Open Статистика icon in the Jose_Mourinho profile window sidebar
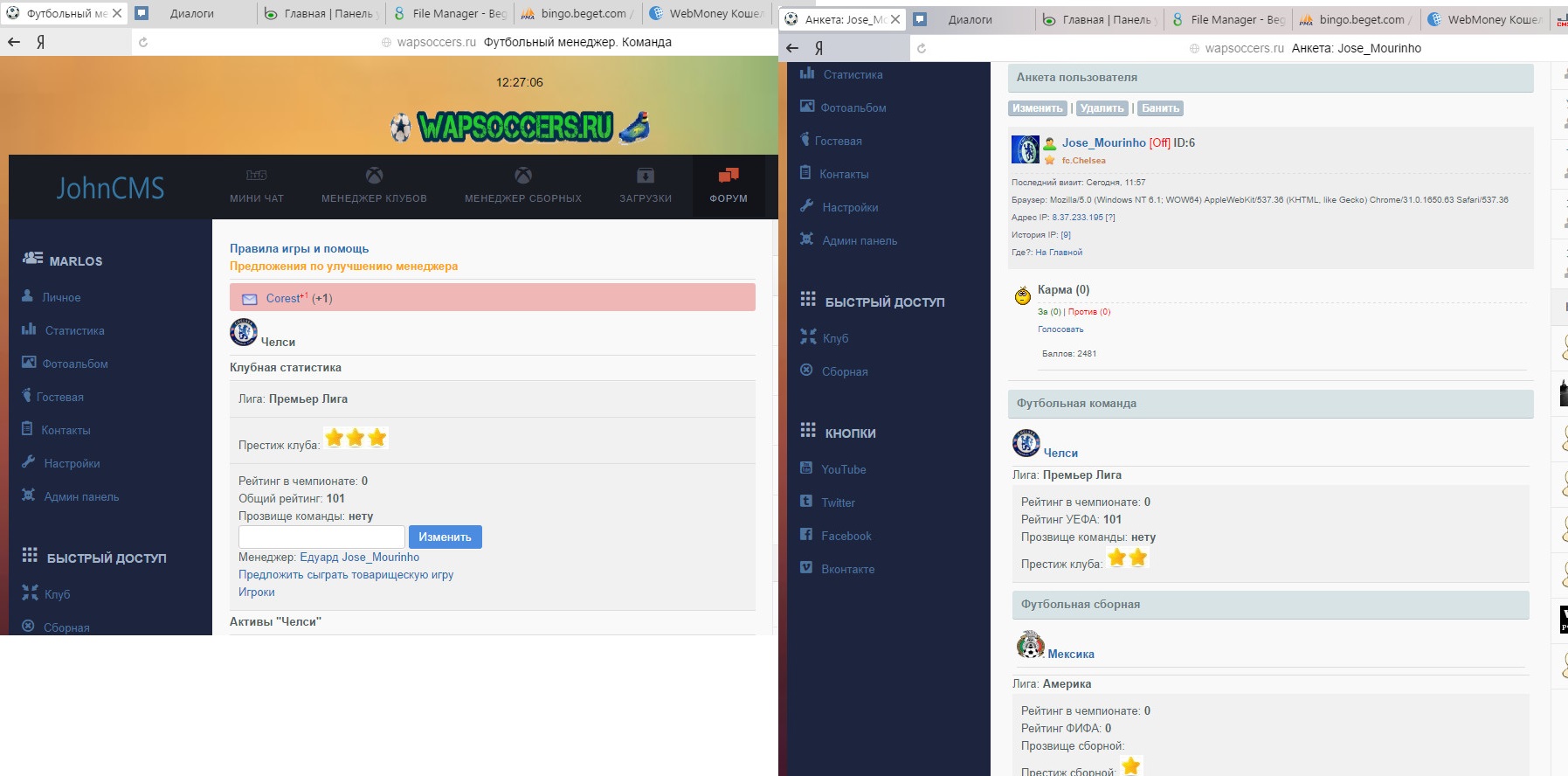The width and height of the screenshot is (1568, 776). [807, 73]
